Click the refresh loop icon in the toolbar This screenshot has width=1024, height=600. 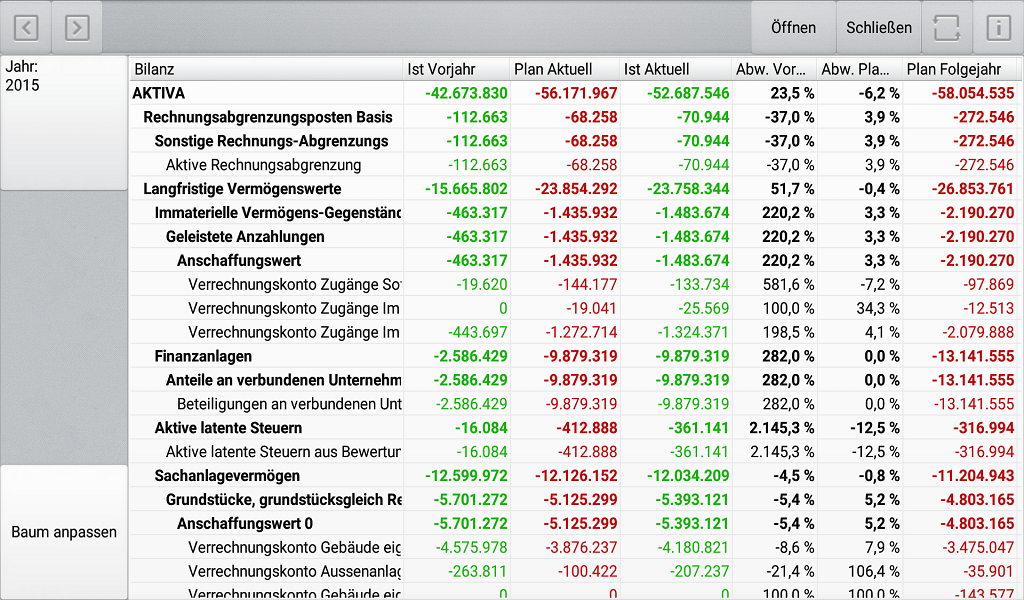pos(946,27)
